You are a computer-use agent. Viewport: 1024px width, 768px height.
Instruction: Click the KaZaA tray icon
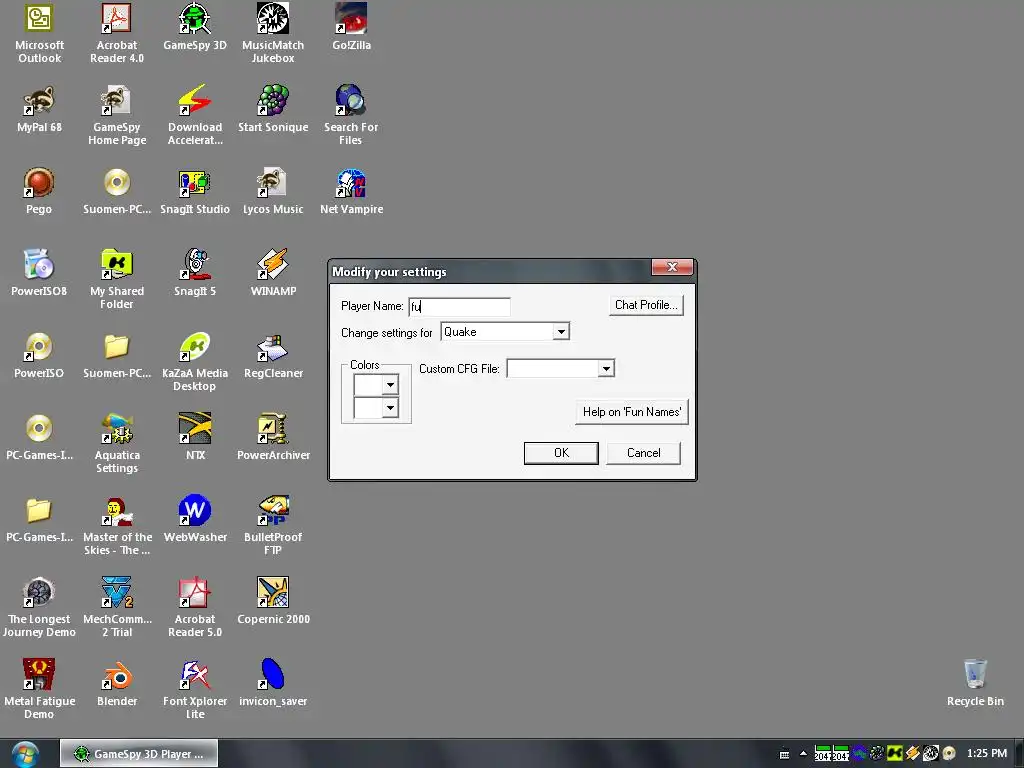[895, 753]
